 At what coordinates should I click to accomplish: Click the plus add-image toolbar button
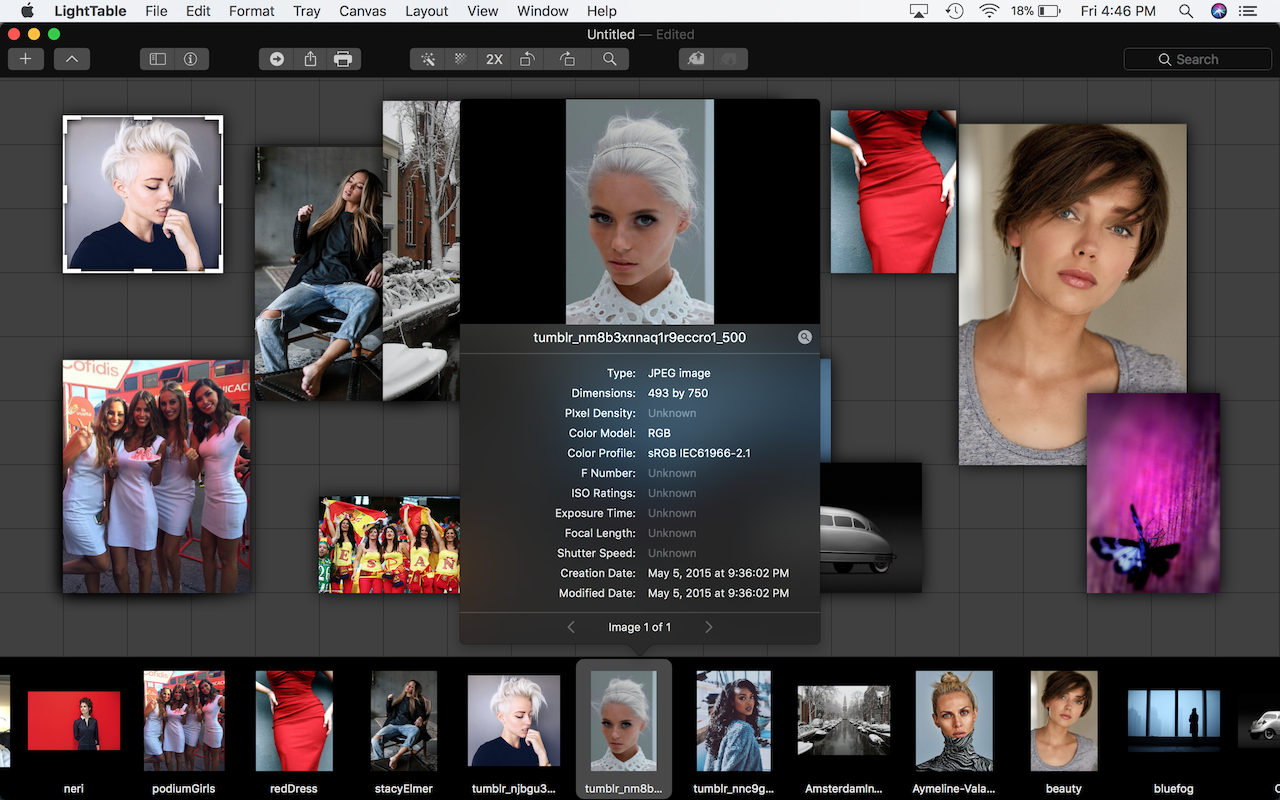coord(25,59)
